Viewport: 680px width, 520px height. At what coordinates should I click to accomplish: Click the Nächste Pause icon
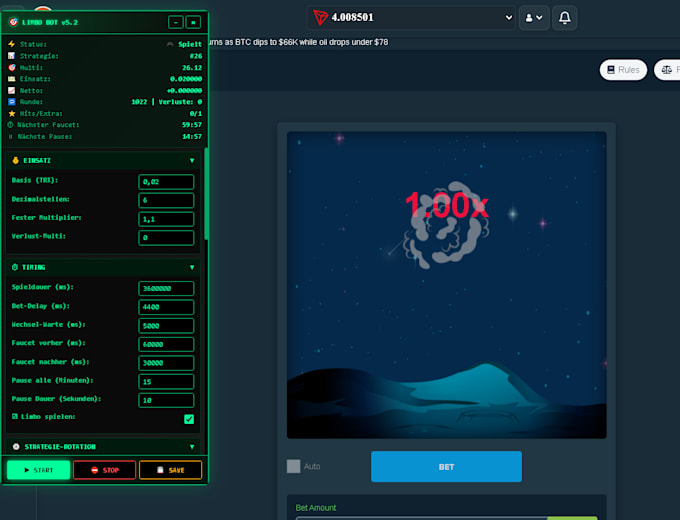[11, 136]
